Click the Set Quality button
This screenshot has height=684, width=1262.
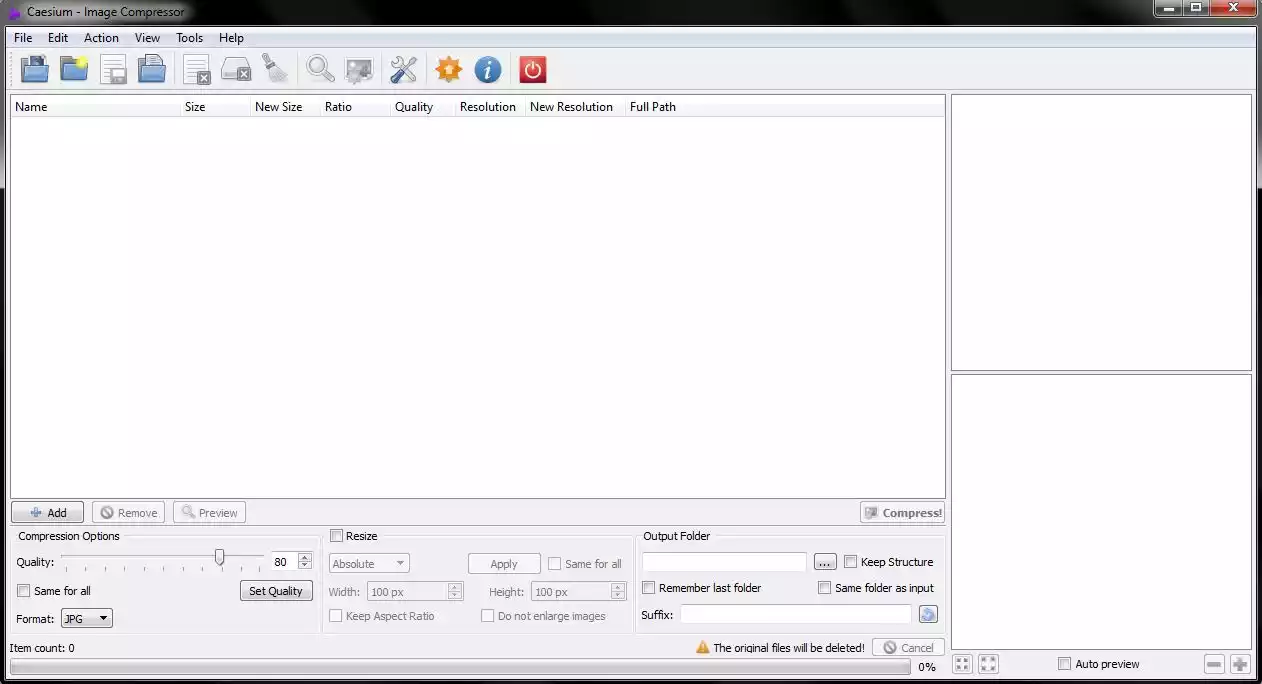(x=276, y=591)
